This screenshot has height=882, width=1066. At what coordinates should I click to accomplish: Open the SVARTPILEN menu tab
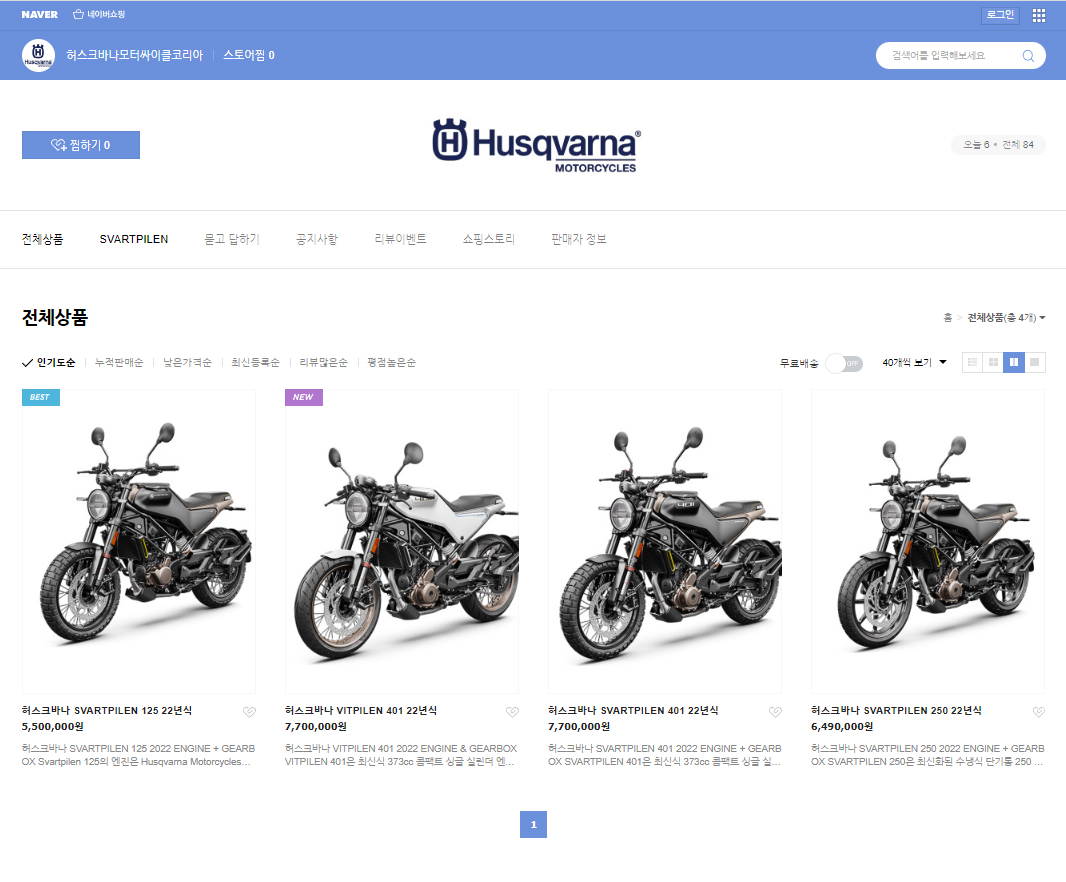coord(134,239)
